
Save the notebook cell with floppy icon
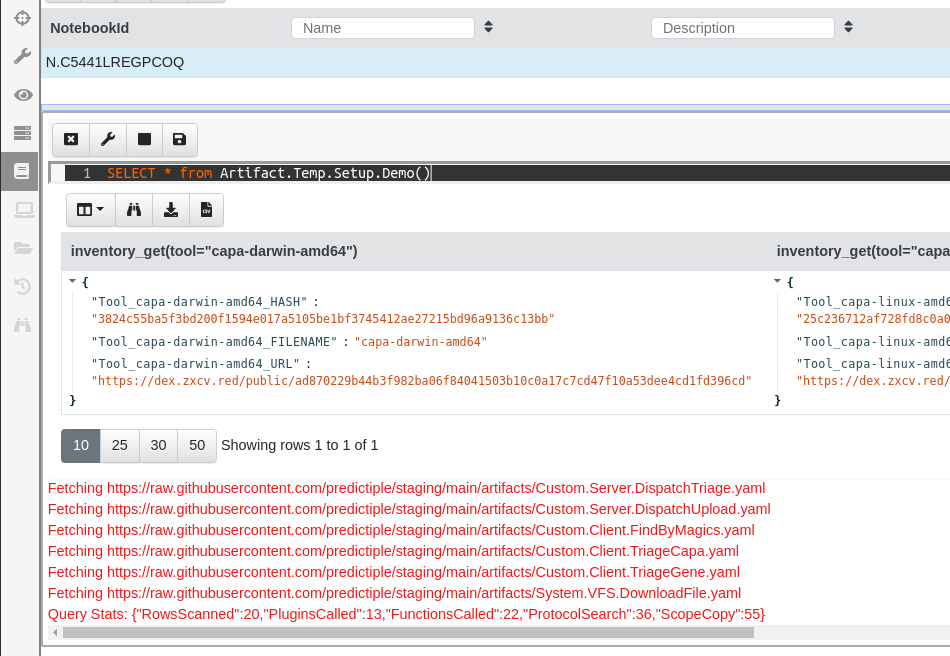tap(179, 140)
